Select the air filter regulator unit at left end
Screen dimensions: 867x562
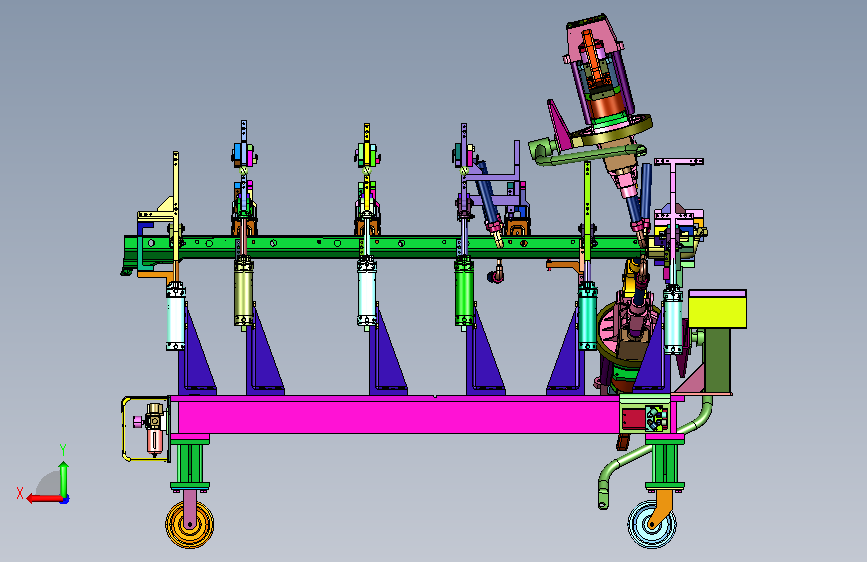point(153,429)
